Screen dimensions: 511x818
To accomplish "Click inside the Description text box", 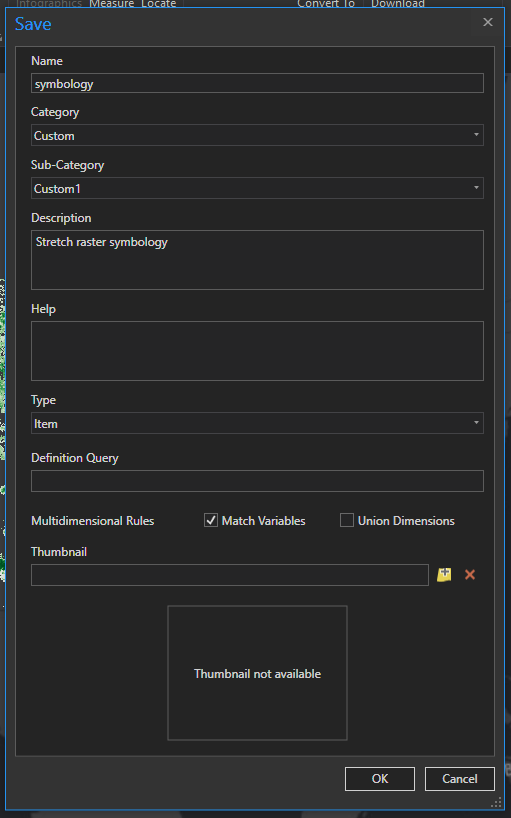I will click(257, 260).
